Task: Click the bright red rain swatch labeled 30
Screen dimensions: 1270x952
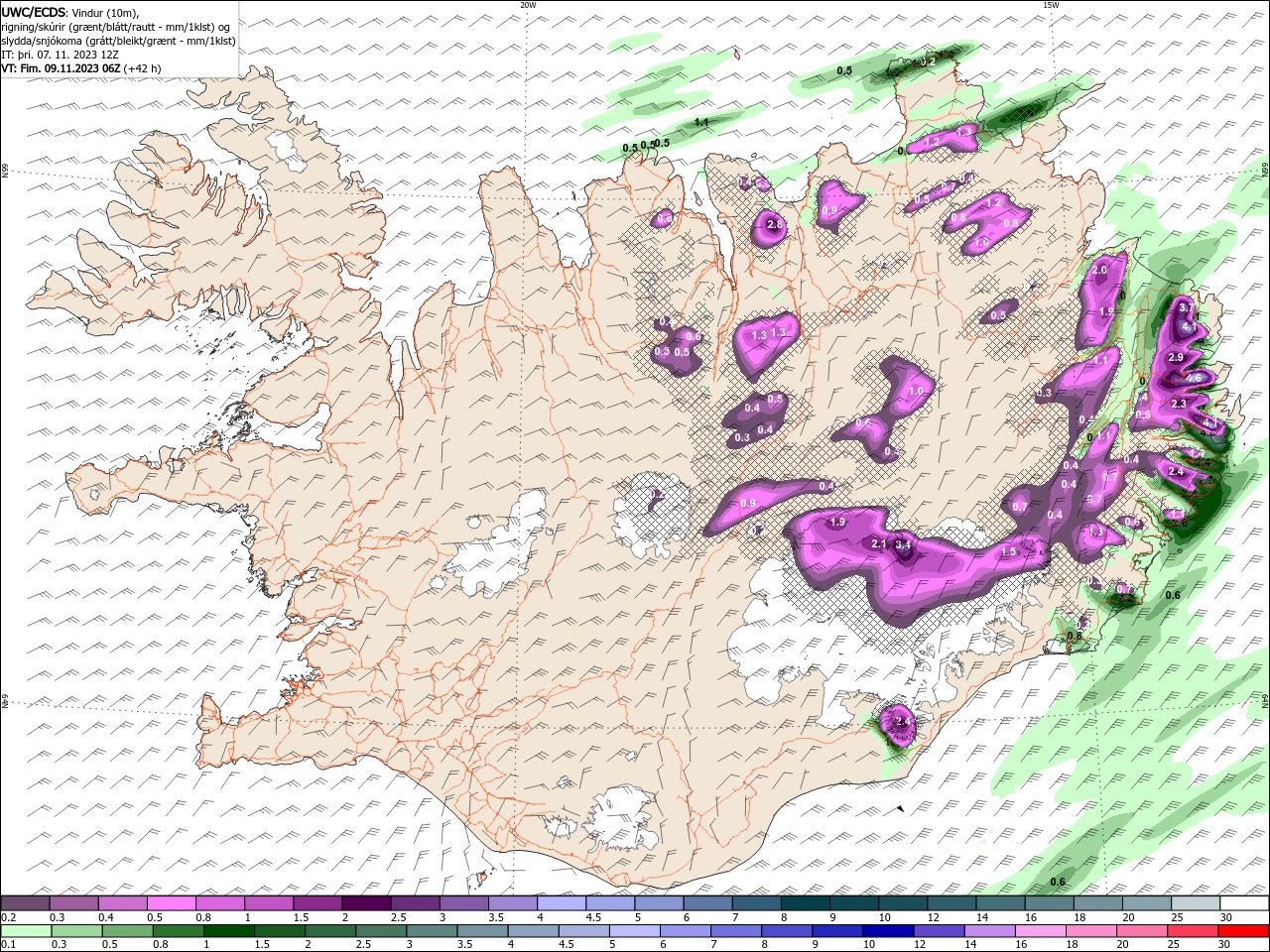Action: (1243, 931)
